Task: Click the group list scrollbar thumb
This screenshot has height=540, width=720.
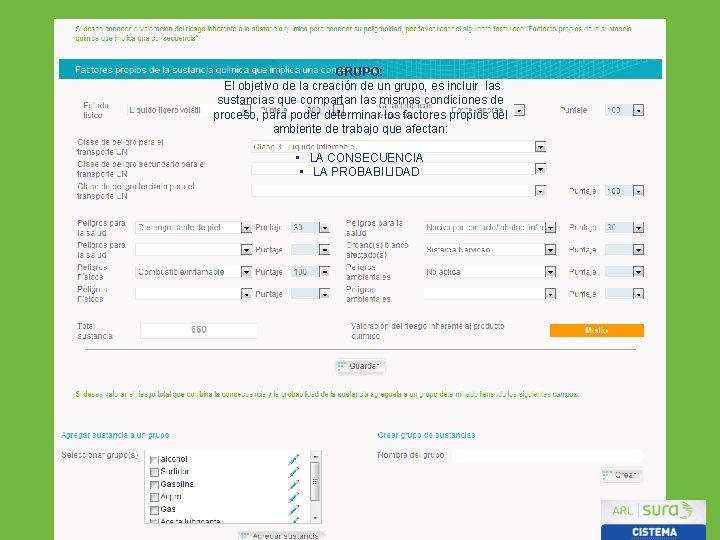Action: click(315, 481)
